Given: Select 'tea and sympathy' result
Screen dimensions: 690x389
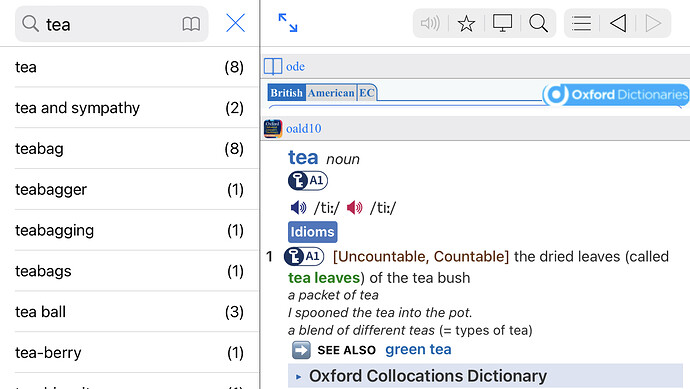Looking at the screenshot, I should pos(129,108).
